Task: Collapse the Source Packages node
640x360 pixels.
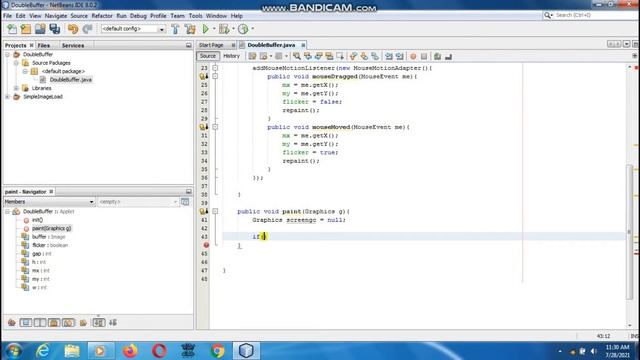Action: 16,63
